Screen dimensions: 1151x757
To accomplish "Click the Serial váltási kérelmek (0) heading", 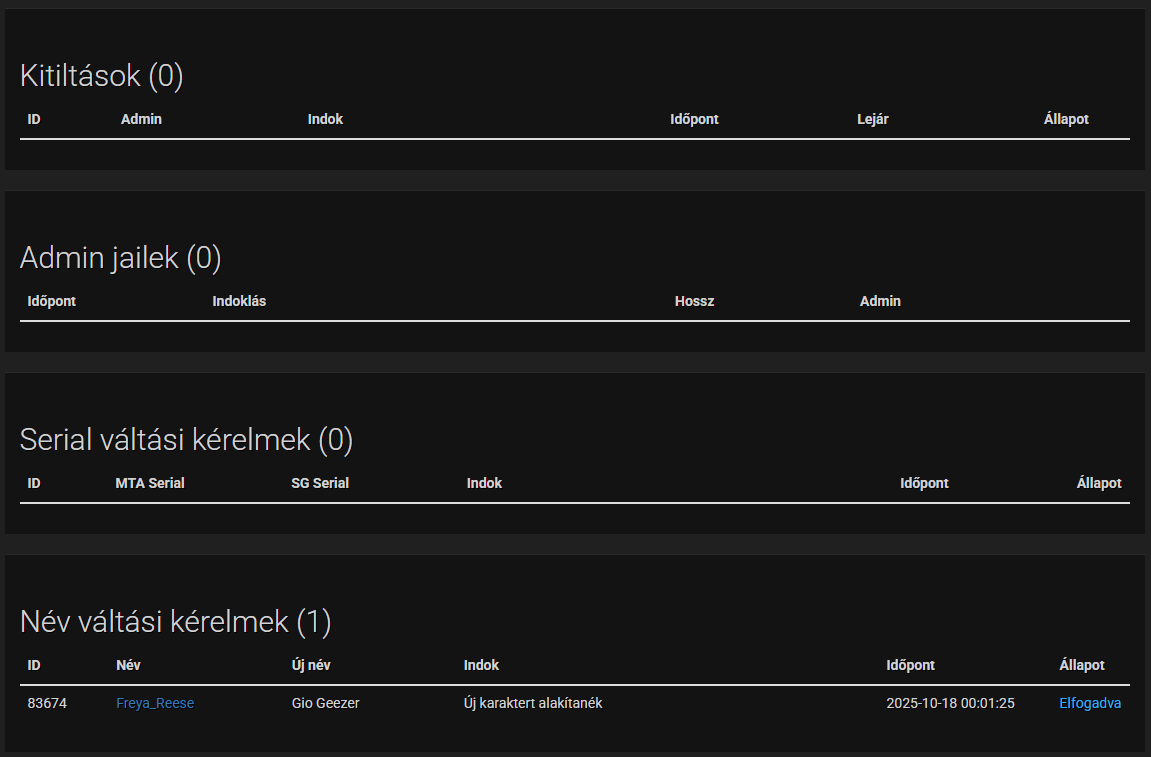I will coord(186,440).
